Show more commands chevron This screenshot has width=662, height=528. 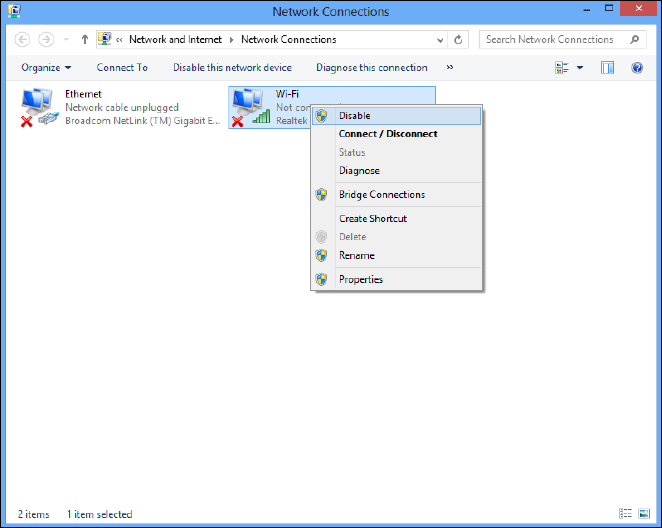point(450,67)
